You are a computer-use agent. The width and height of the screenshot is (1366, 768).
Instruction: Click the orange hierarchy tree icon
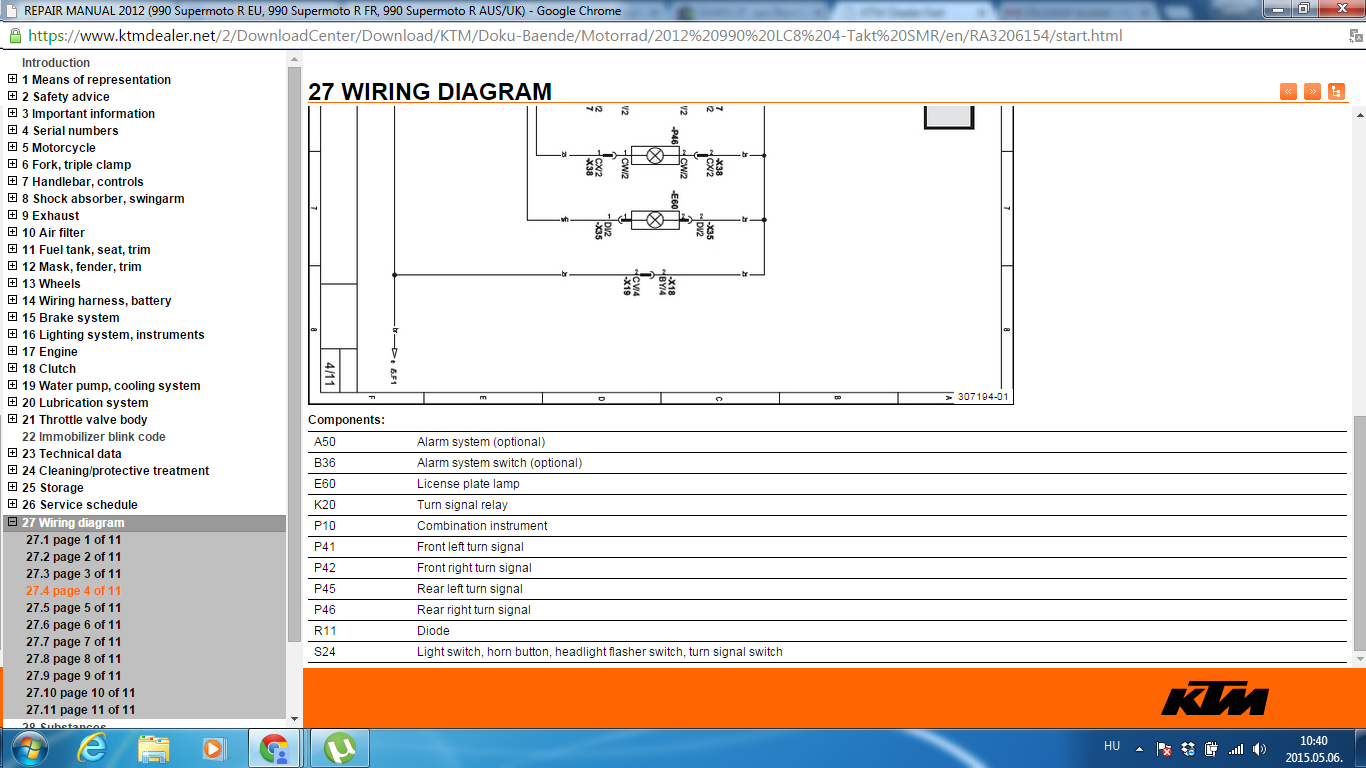(1336, 91)
